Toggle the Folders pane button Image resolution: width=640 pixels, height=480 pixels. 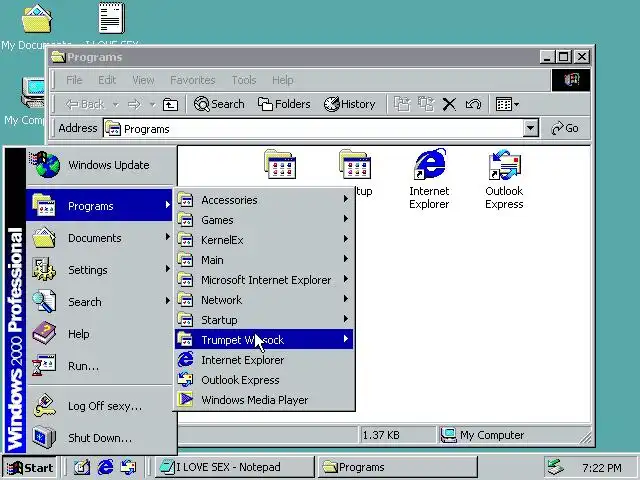(284, 104)
